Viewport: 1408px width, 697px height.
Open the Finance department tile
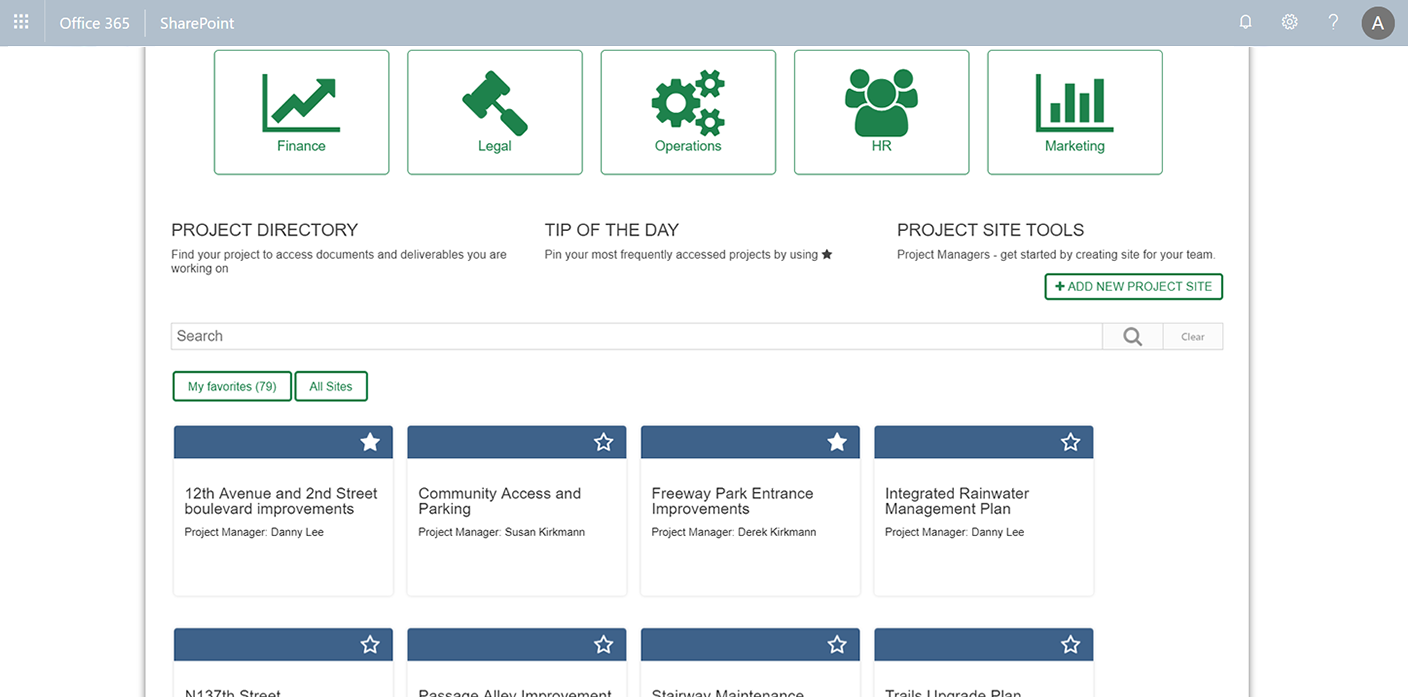coord(301,112)
